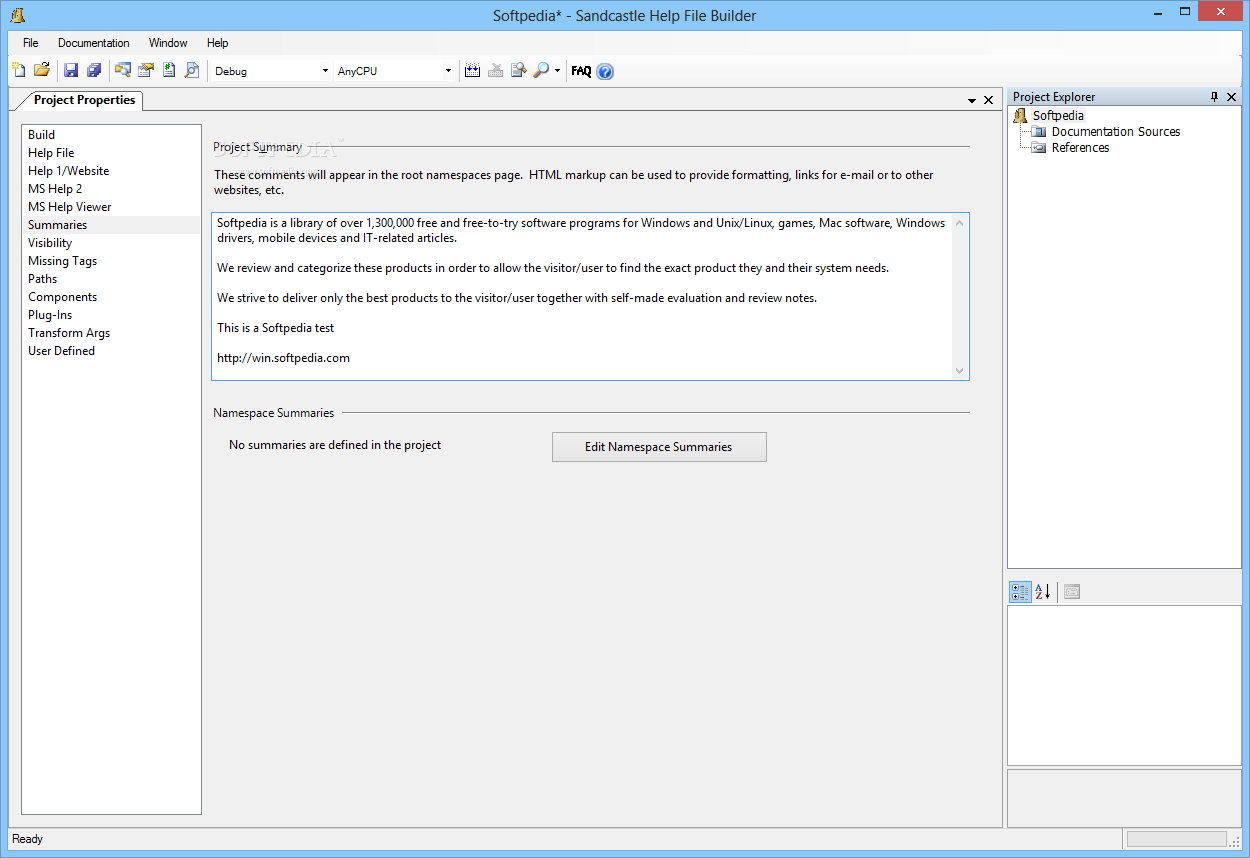Click the Project Properties window toolbar icon
1250x858 pixels.
146,70
